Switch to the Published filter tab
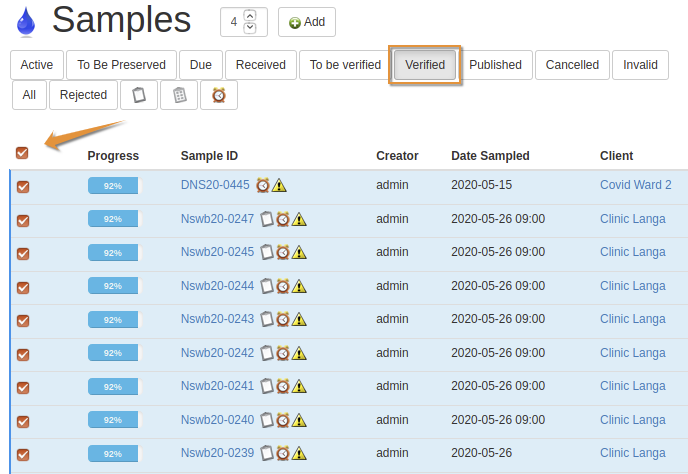 click(x=495, y=65)
